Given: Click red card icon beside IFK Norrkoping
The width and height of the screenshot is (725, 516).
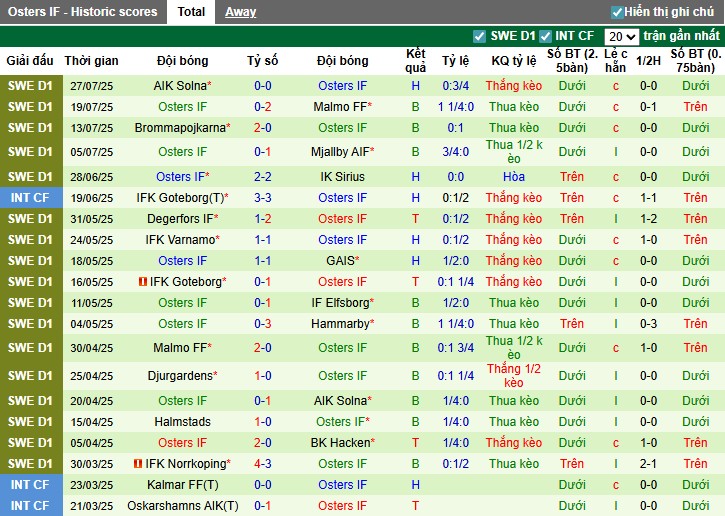Looking at the screenshot, I should [x=138, y=463].
